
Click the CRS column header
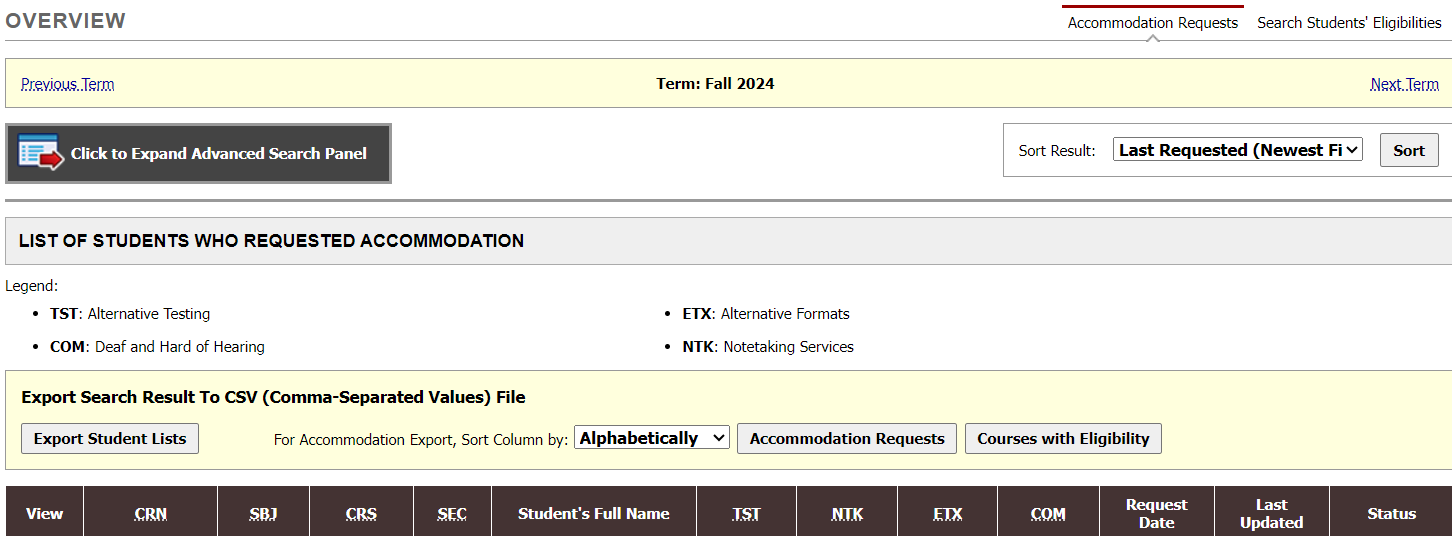click(361, 514)
